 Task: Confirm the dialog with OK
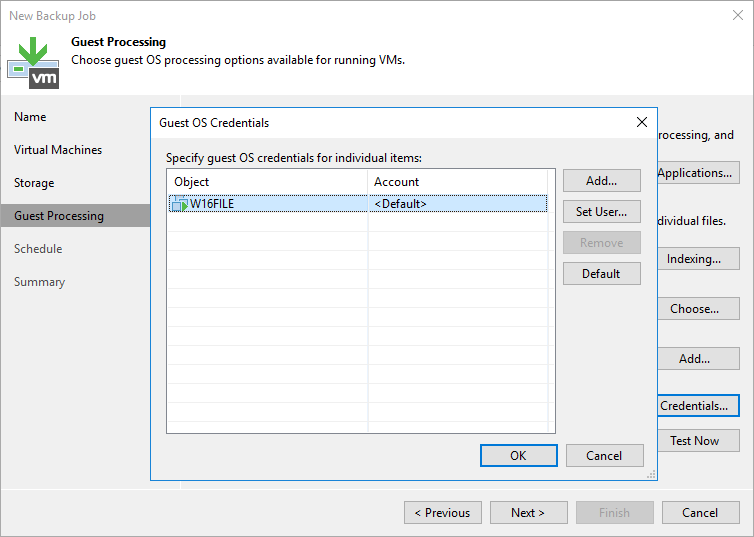(x=518, y=455)
